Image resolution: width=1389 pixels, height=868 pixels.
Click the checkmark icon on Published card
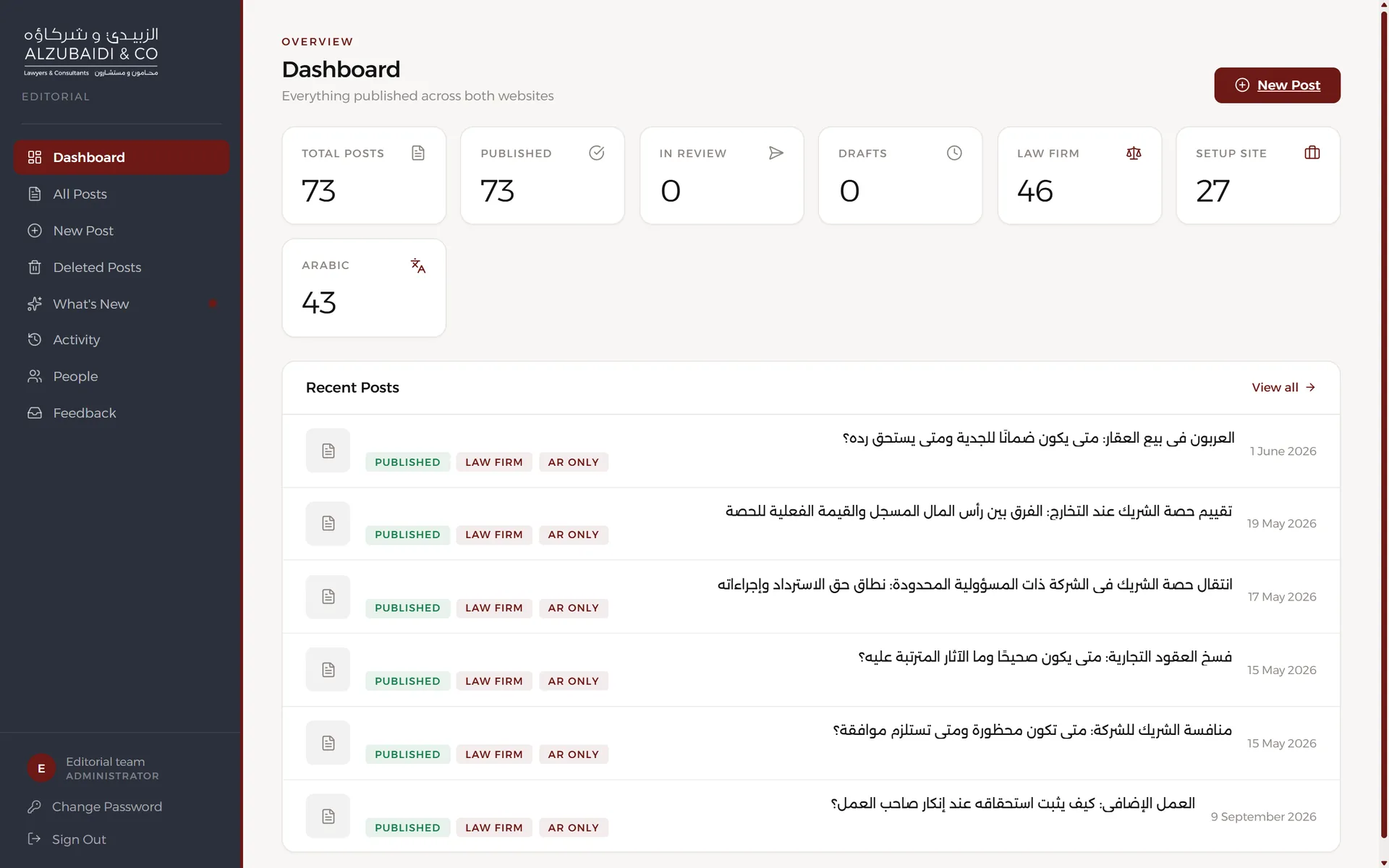597,153
